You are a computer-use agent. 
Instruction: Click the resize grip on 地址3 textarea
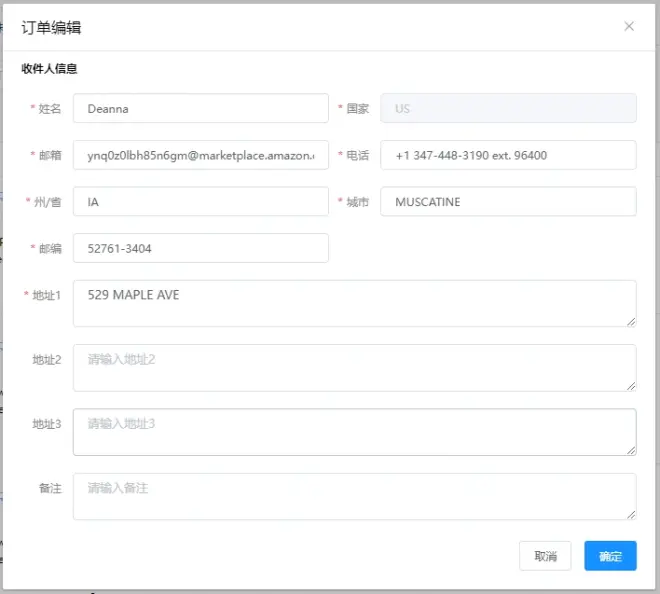click(631, 450)
